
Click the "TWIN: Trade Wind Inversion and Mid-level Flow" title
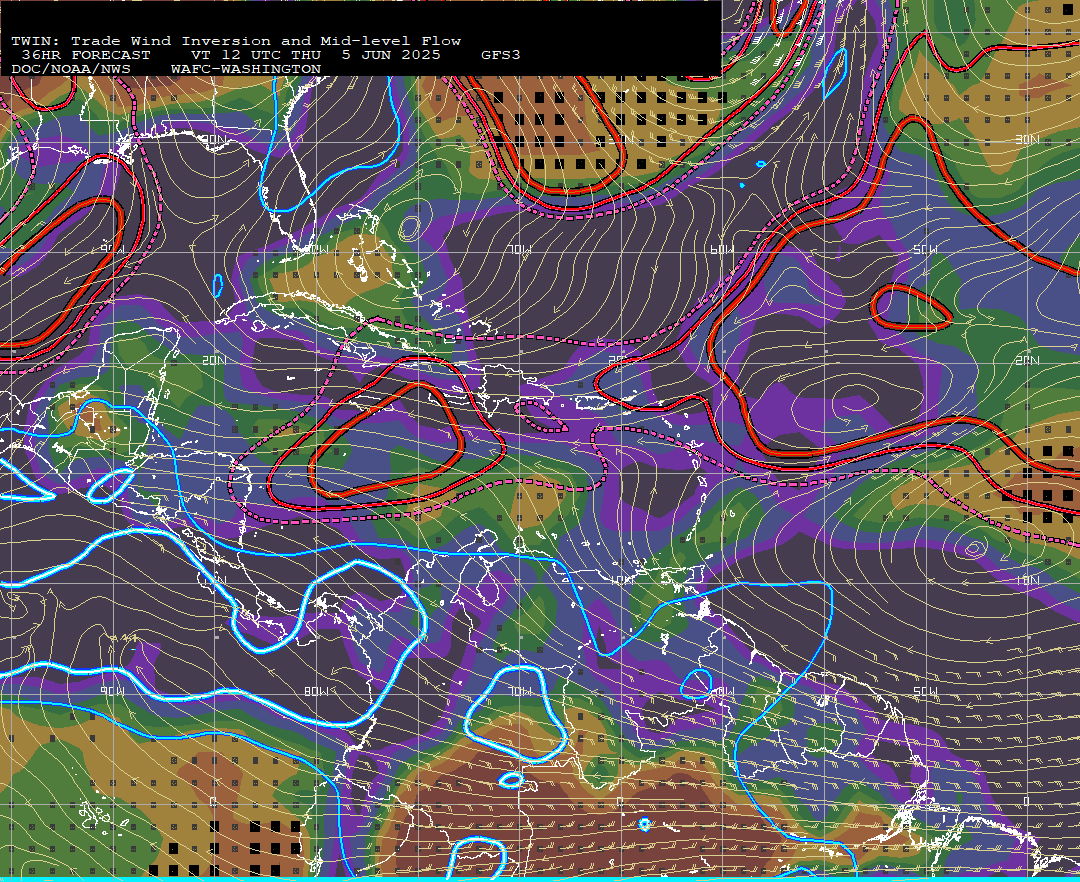[x=236, y=41]
